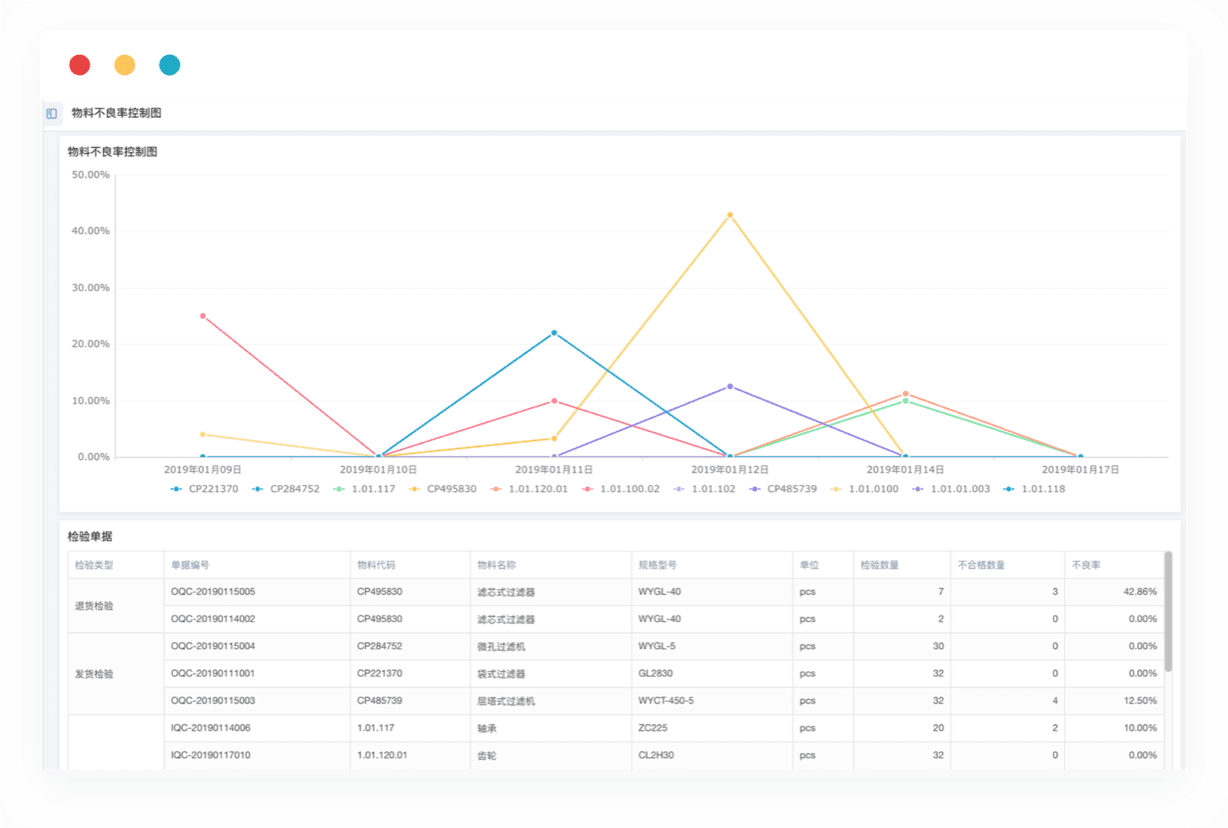Click the 检验数量 column header
Viewport: 1228px width, 828px height.
click(879, 565)
